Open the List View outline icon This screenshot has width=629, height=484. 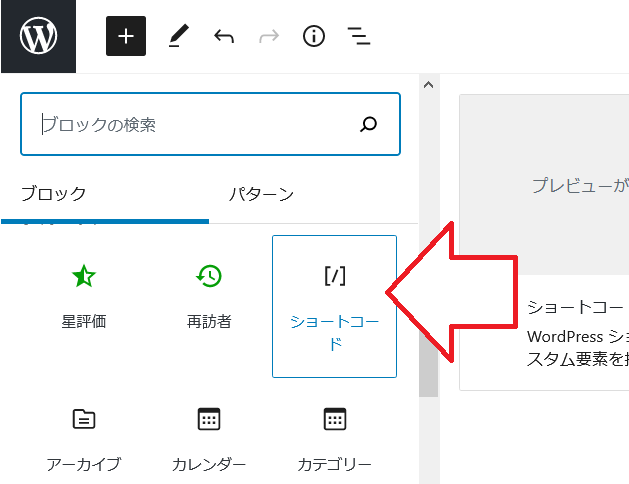click(359, 37)
